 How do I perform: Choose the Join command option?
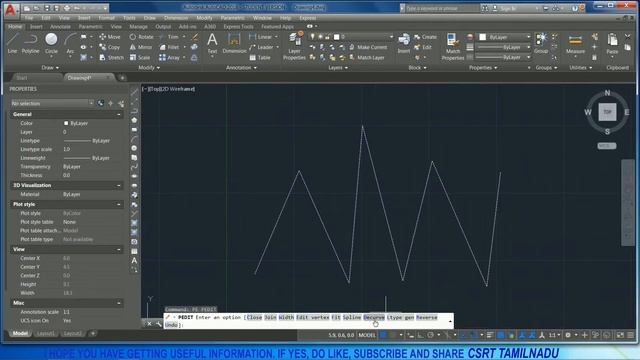[x=270, y=317]
